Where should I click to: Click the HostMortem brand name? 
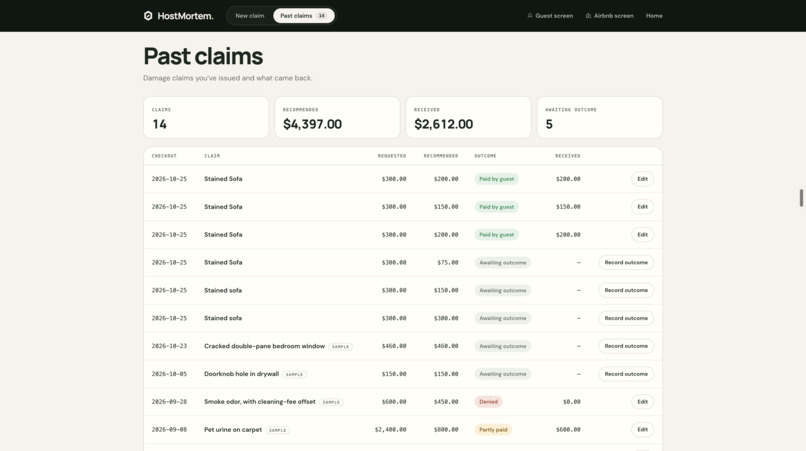pyautogui.click(x=185, y=16)
